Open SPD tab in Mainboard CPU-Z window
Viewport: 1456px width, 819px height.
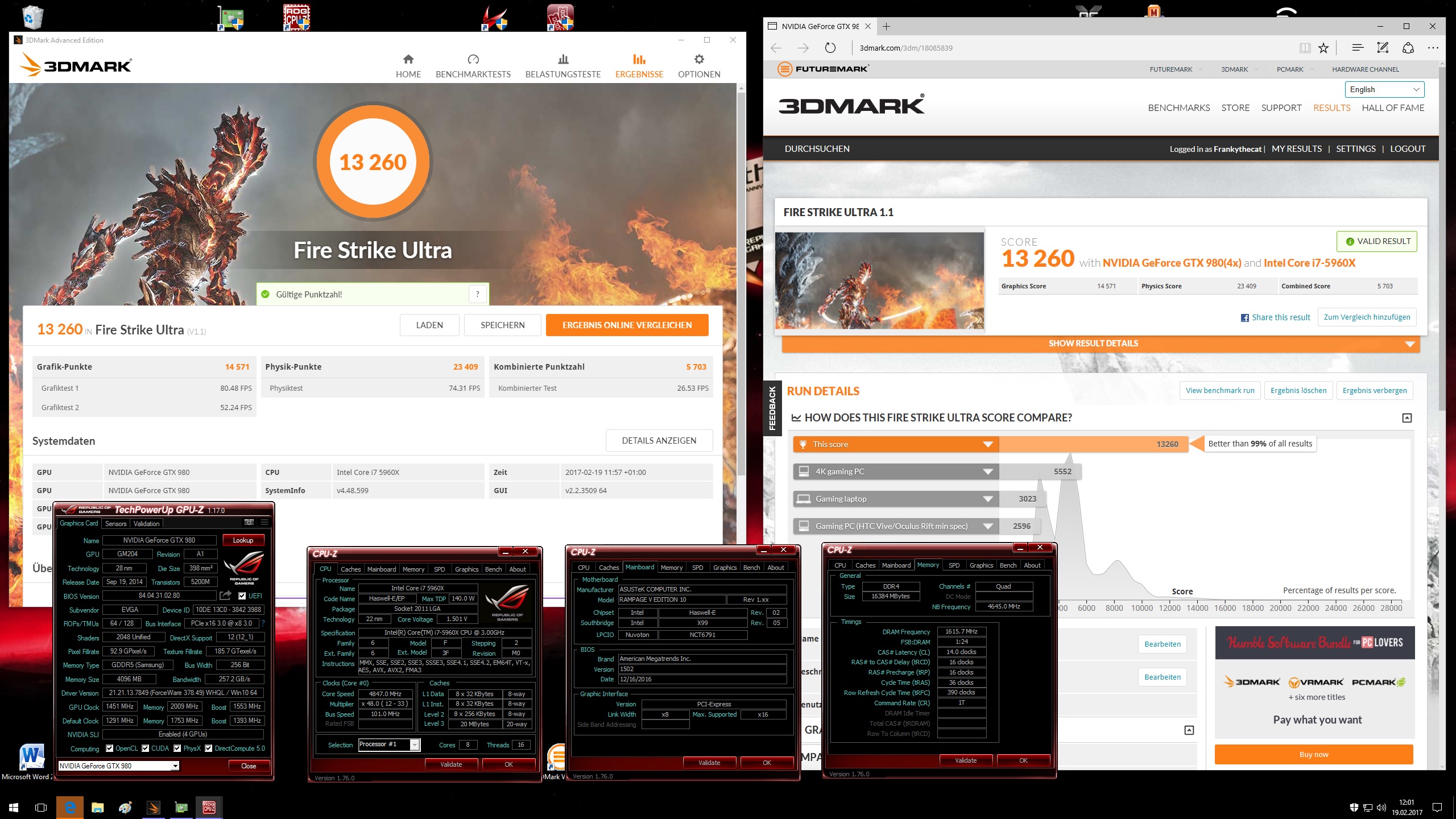[698, 568]
